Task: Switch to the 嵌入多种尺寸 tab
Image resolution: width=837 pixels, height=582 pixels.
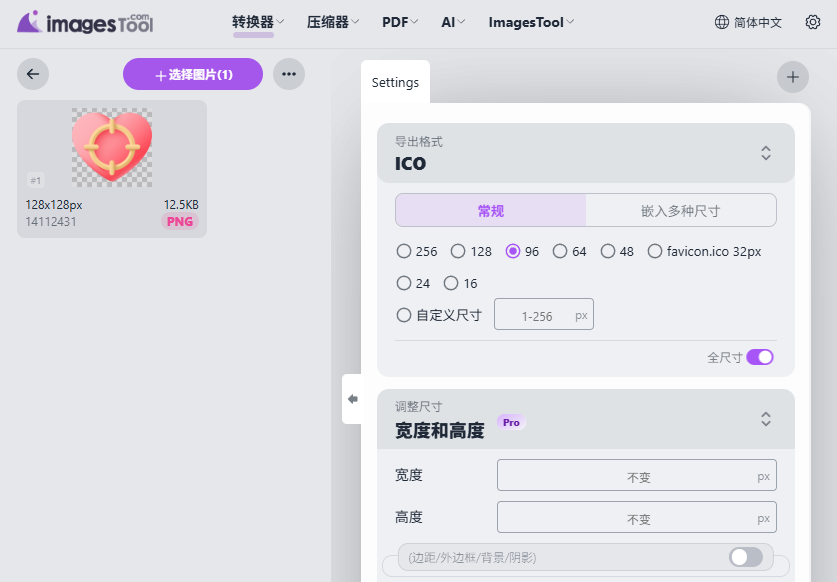Action: pos(680,210)
